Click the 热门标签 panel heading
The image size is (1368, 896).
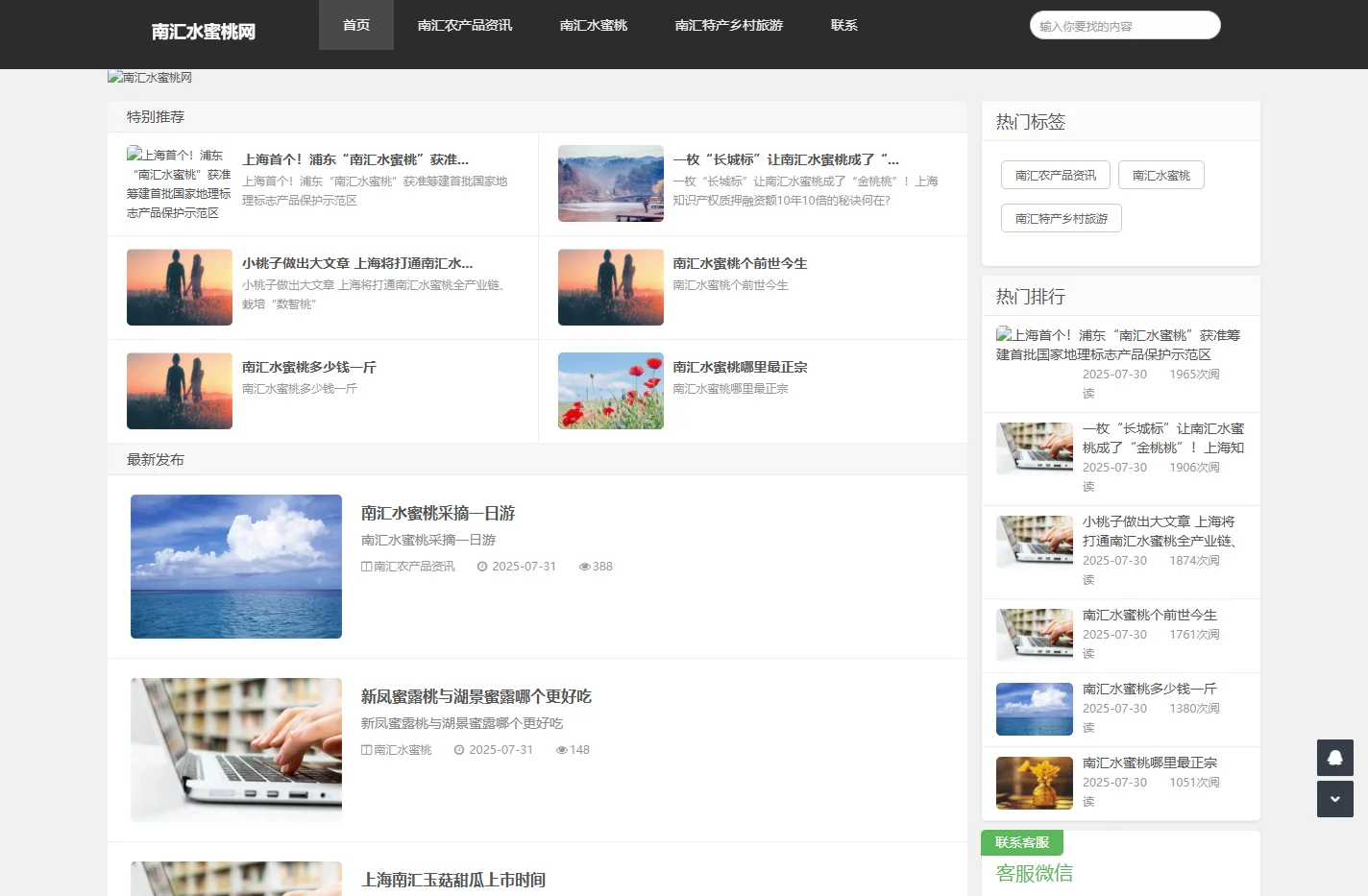tap(1031, 122)
